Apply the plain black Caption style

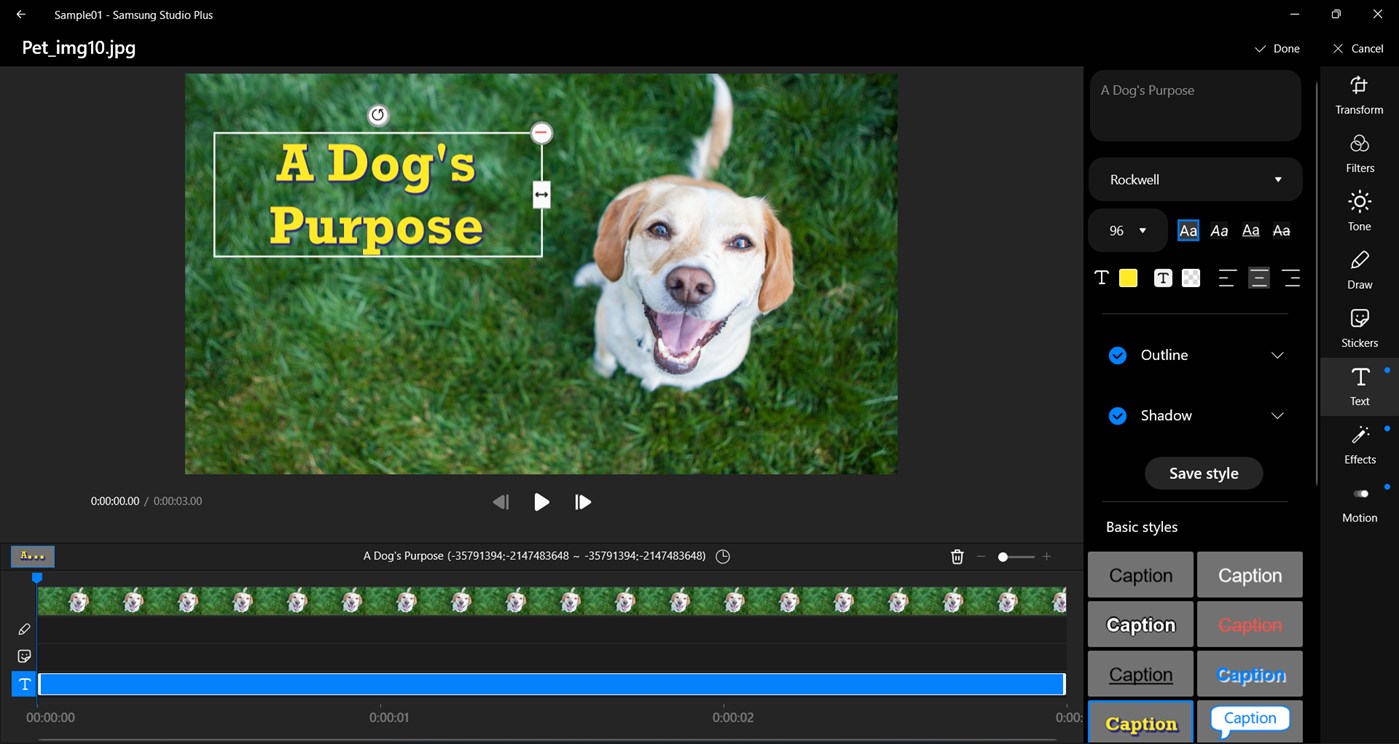(1141, 575)
